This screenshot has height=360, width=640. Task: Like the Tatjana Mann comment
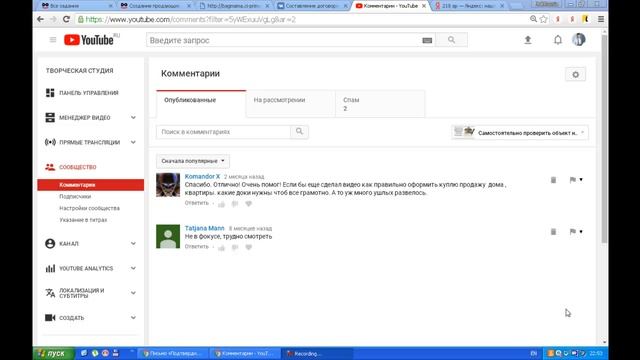[x=222, y=248]
